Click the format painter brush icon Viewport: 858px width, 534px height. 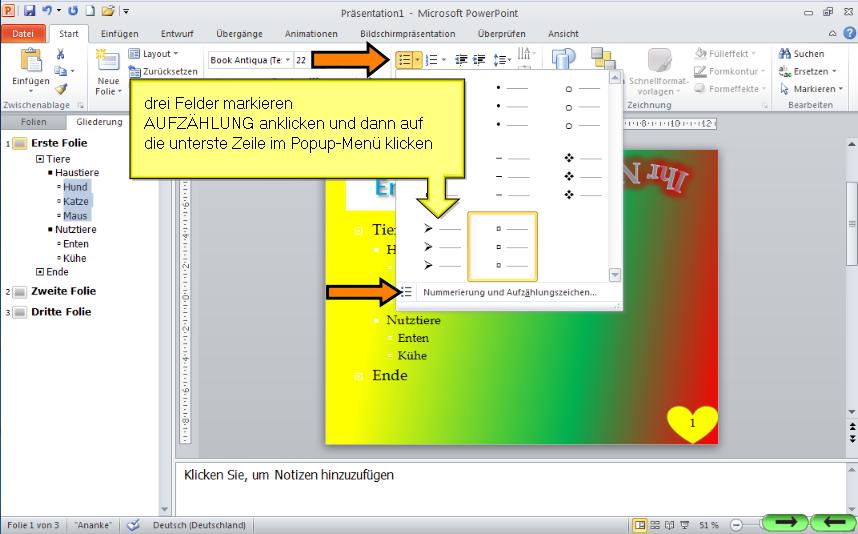click(x=61, y=89)
